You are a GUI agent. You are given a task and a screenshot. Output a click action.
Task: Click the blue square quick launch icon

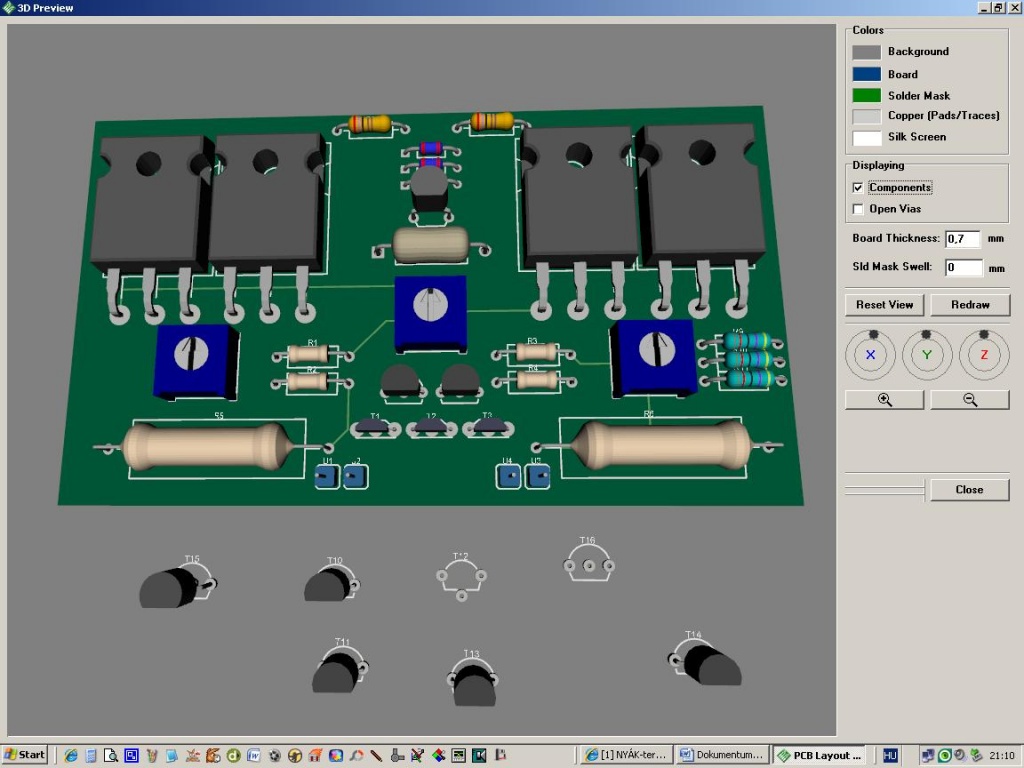coord(131,756)
